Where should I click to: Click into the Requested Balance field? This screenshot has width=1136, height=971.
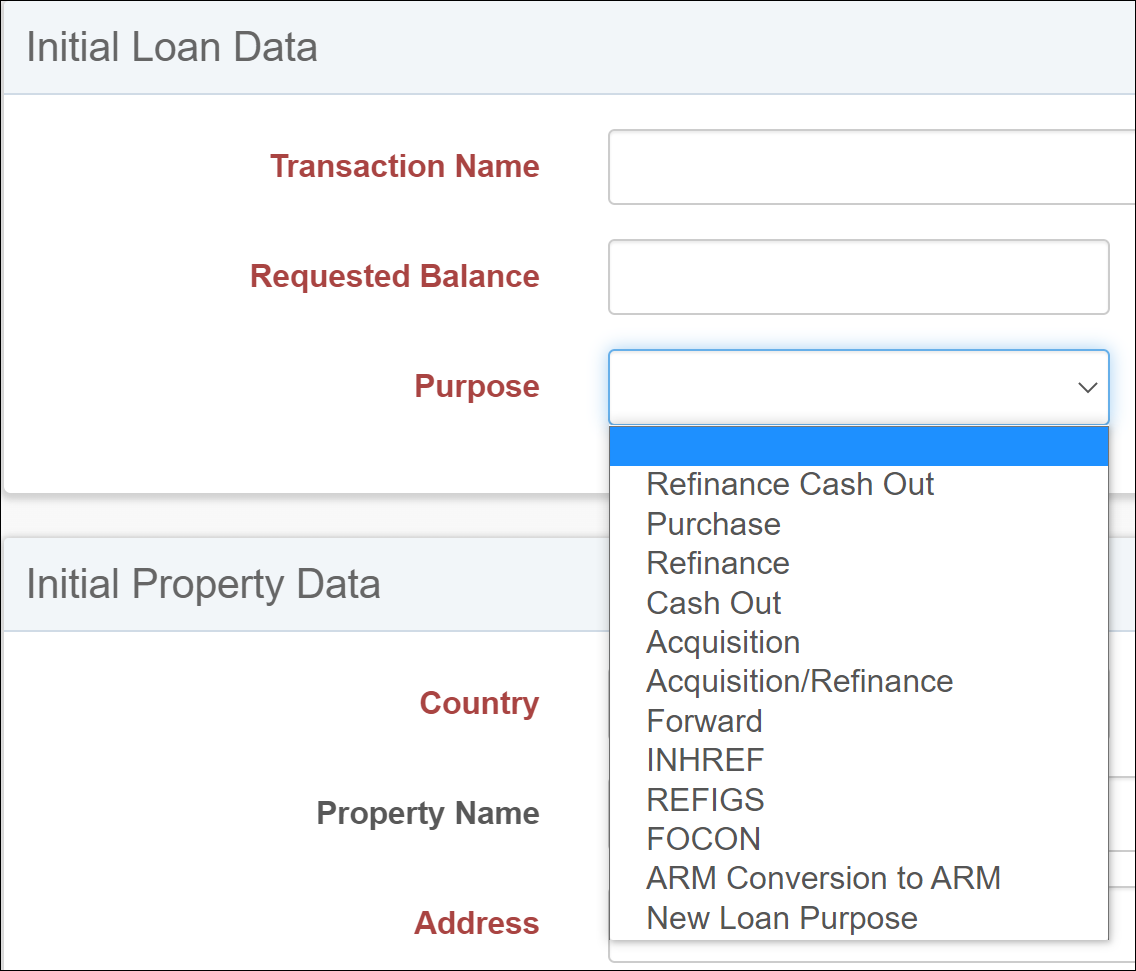click(858, 277)
